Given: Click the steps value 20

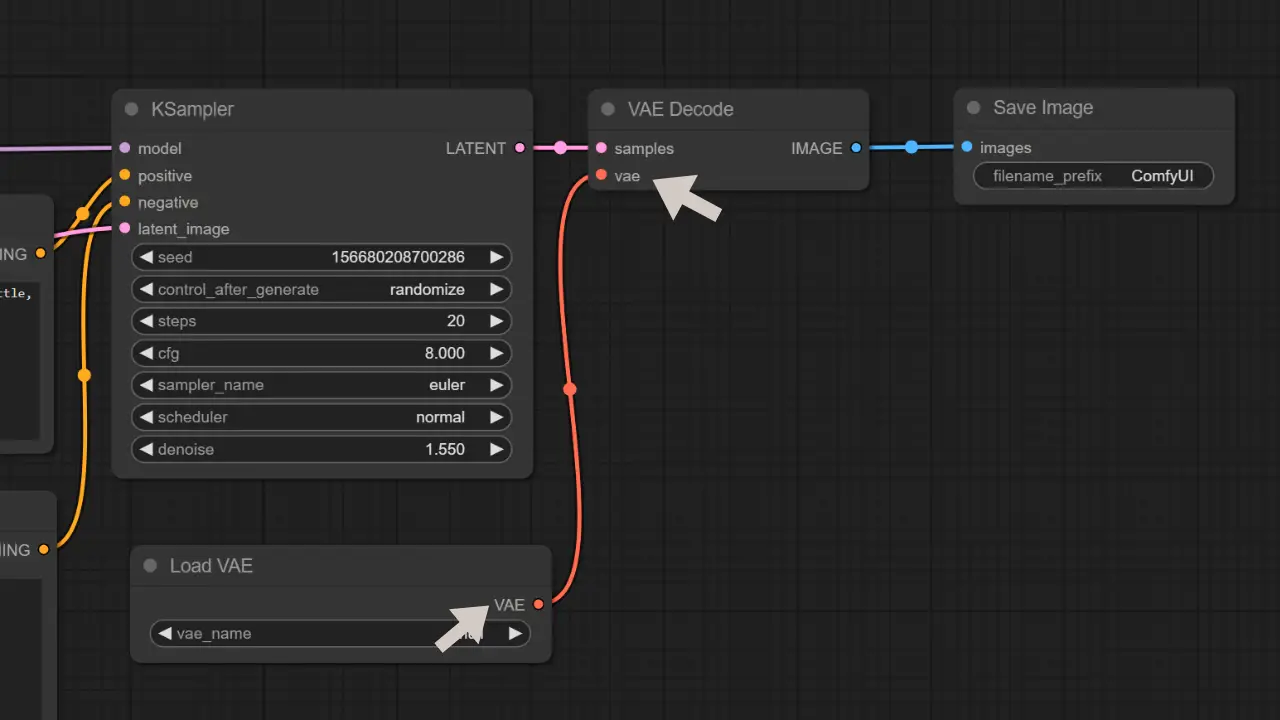Looking at the screenshot, I should pyautogui.click(x=456, y=321).
